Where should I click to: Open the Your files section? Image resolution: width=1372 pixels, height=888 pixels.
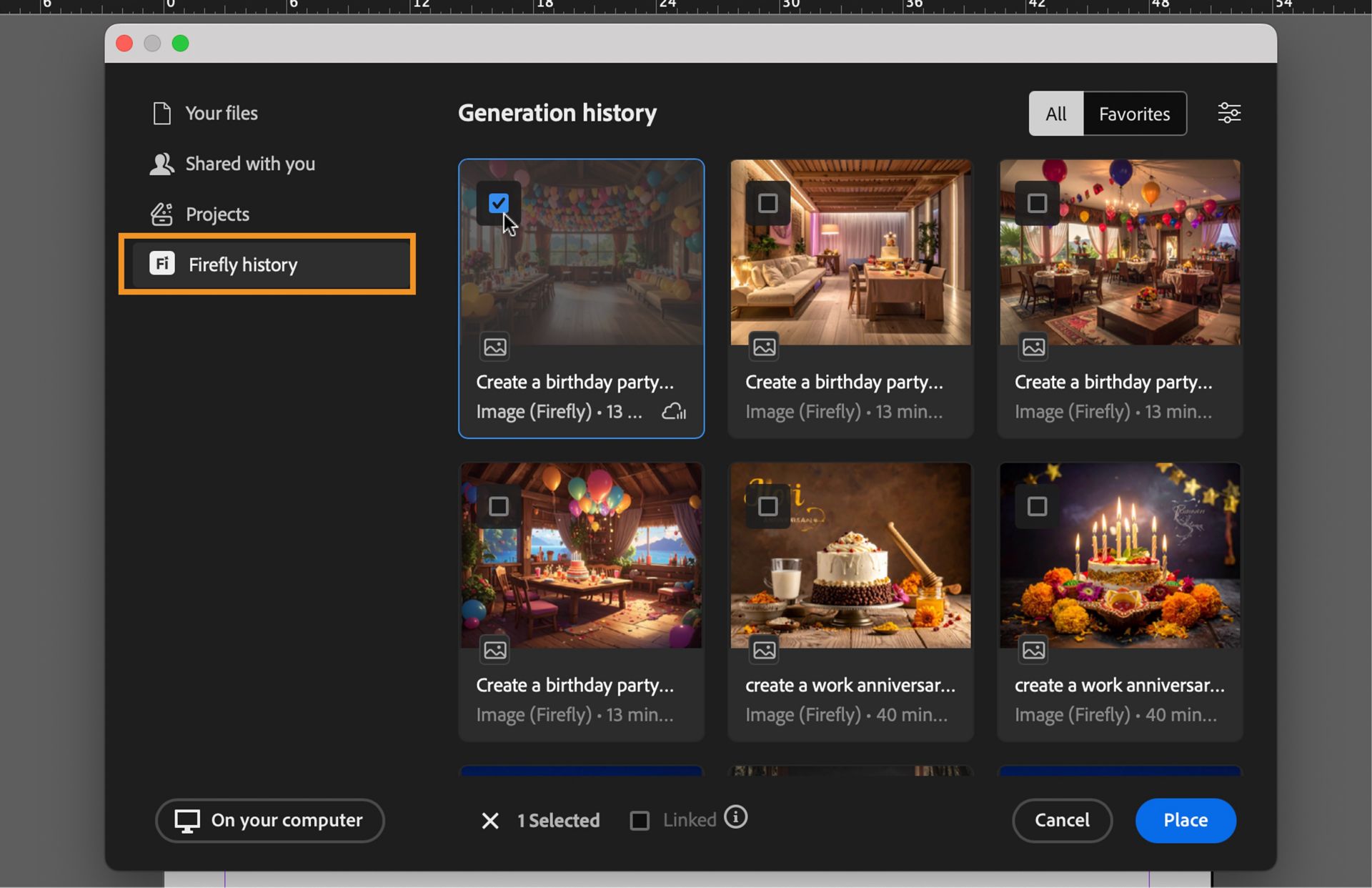[x=221, y=113]
